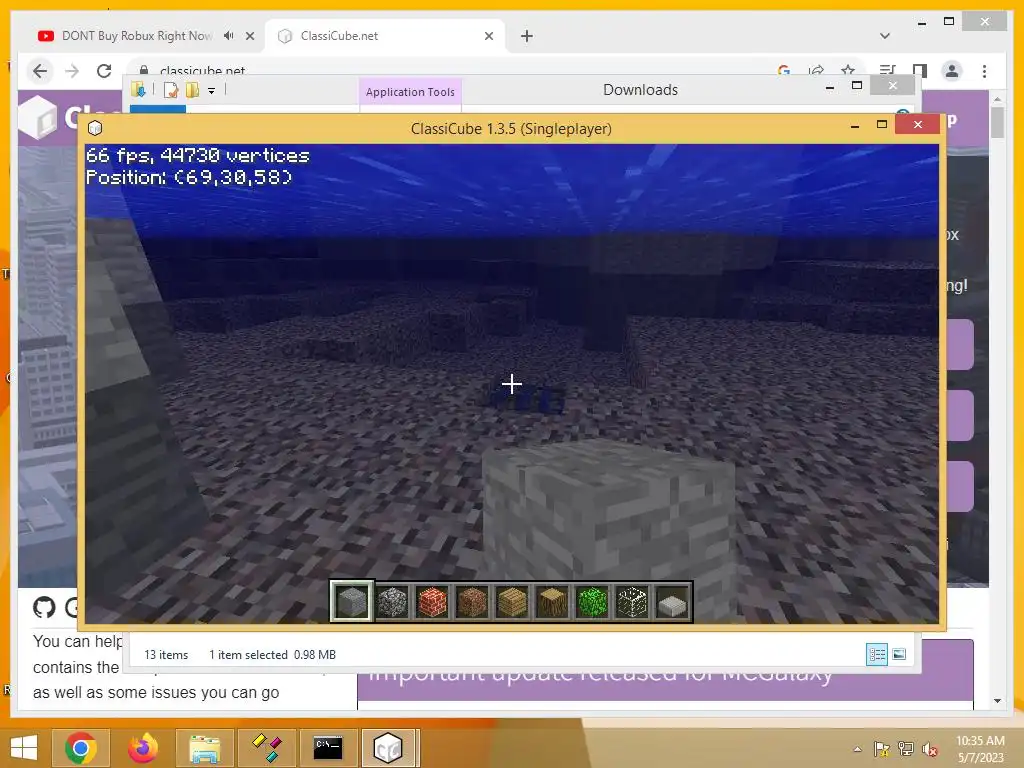This screenshot has width=1024, height=768.
Task: Select the green leaves block in hotbar
Action: (x=592, y=601)
